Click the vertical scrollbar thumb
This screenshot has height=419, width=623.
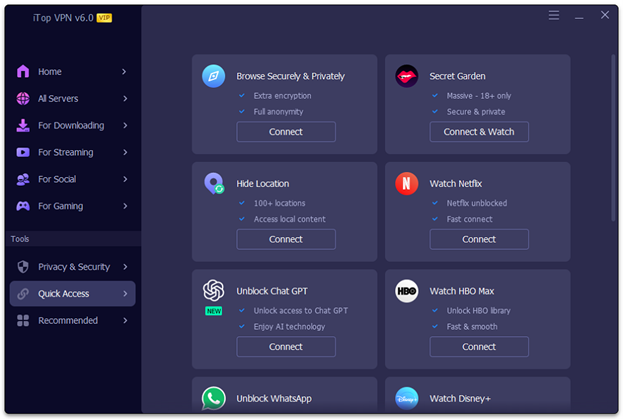pyautogui.click(x=613, y=138)
